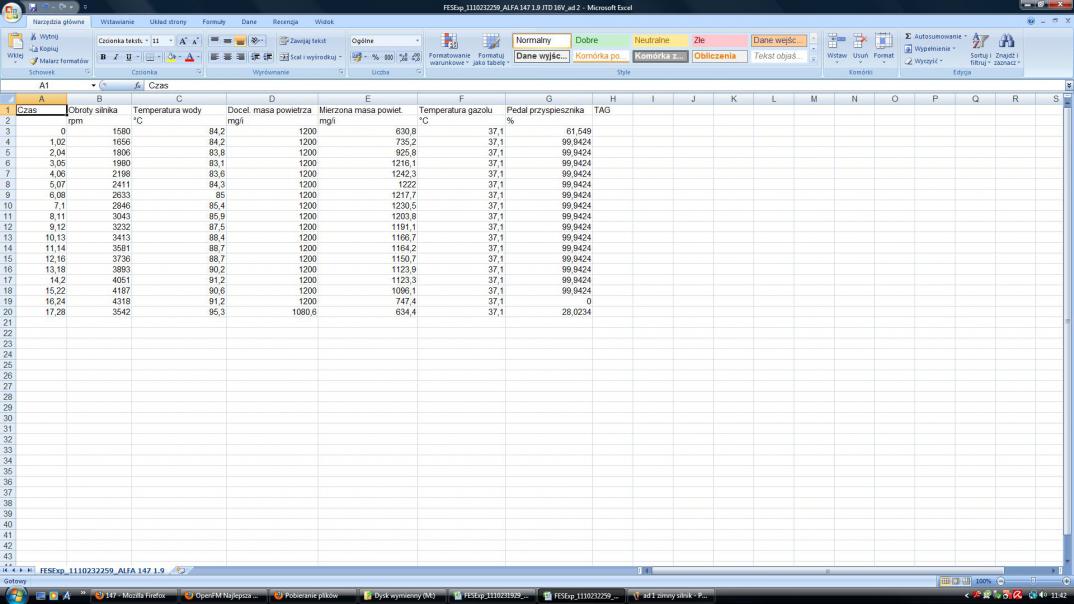Open Formatowanie warunkowe conditional formatting
The image size is (1074, 604).
click(x=449, y=48)
